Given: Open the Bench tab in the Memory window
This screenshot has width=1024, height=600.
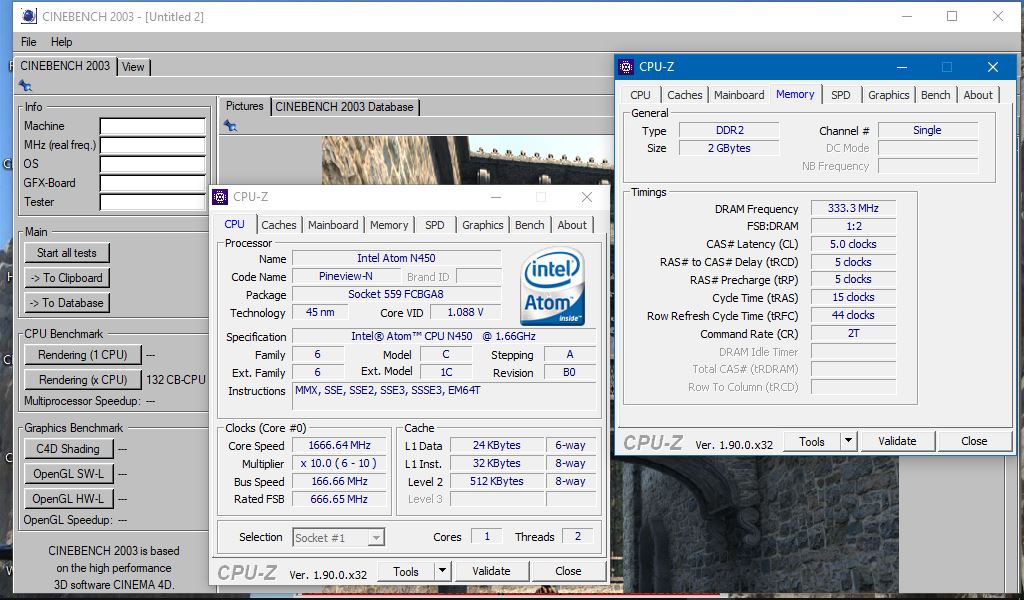Looking at the screenshot, I should coord(935,95).
